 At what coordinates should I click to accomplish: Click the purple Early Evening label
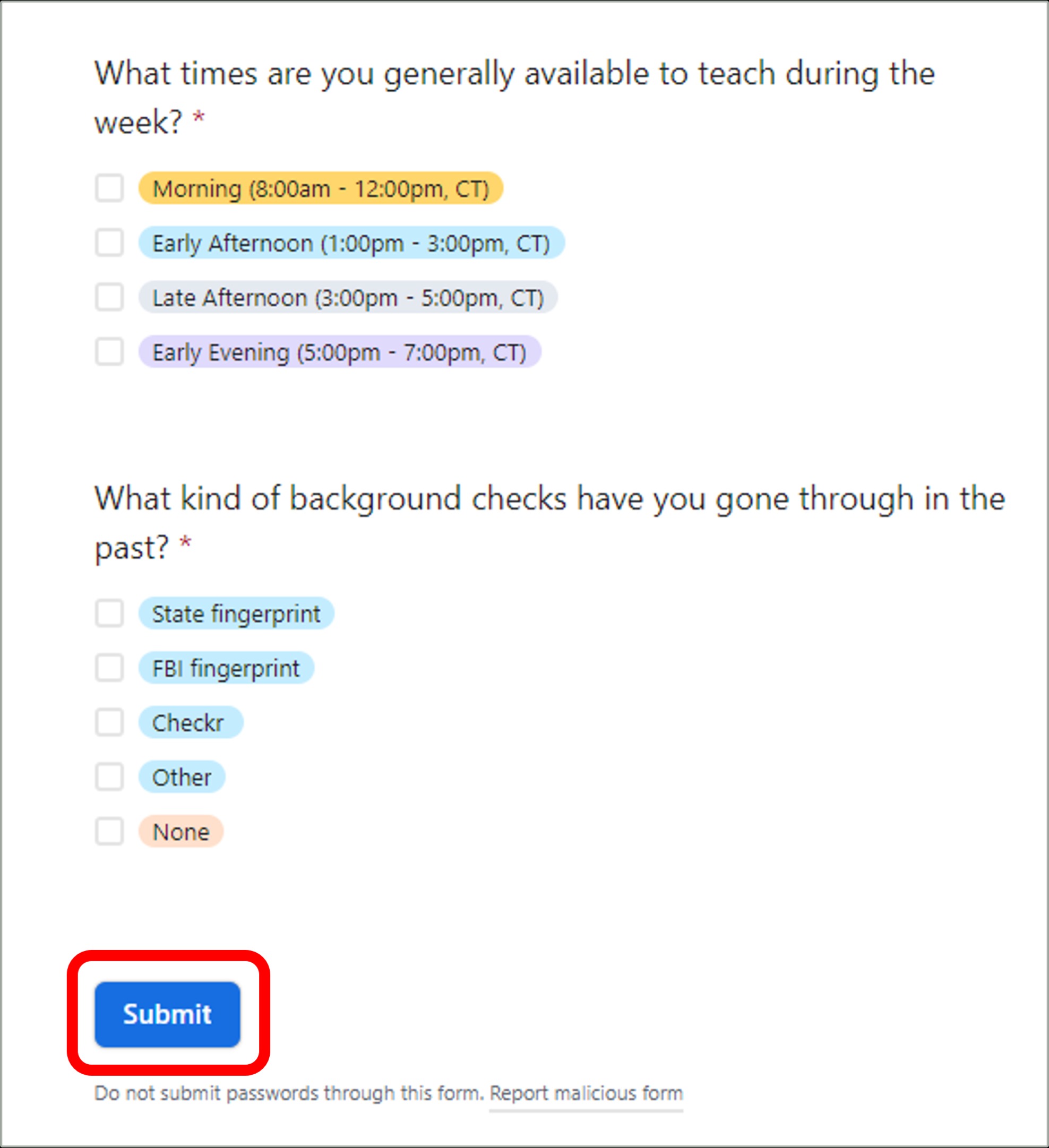click(339, 351)
